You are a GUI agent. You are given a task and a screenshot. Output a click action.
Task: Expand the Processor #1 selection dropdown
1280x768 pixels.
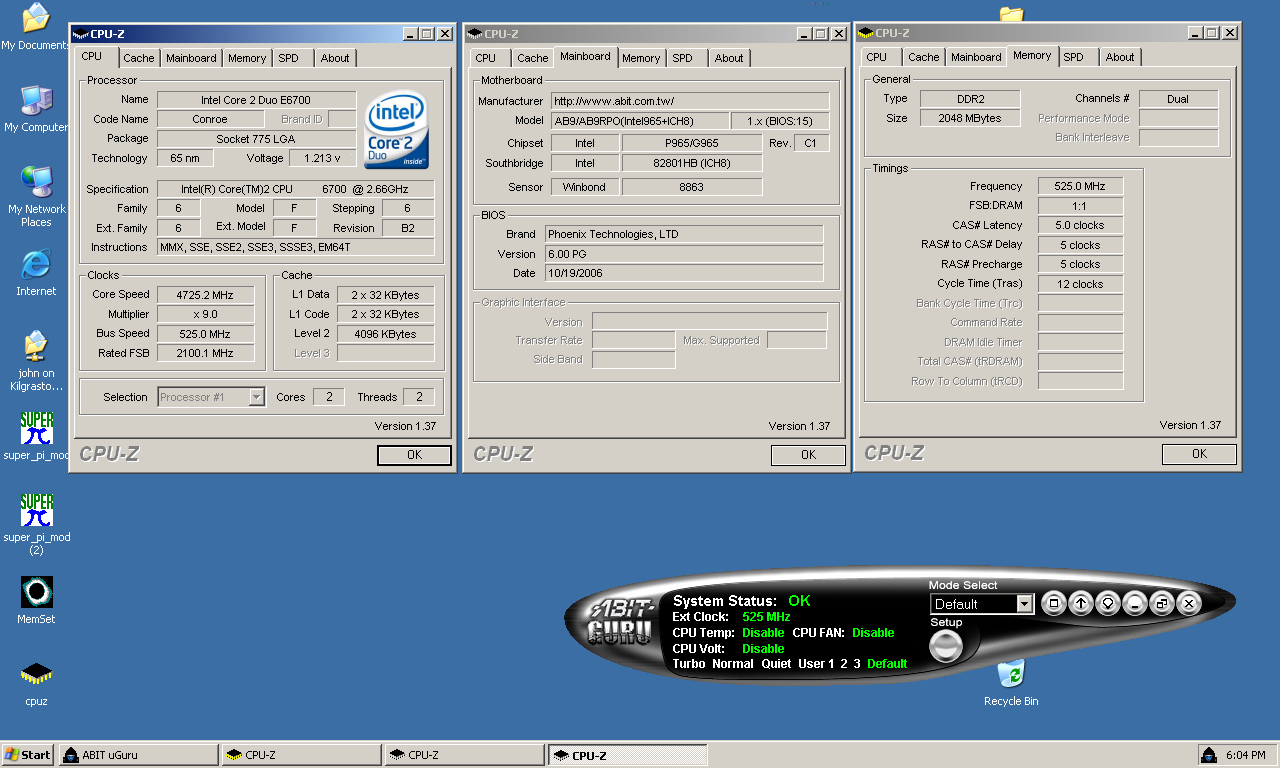pyautogui.click(x=256, y=397)
